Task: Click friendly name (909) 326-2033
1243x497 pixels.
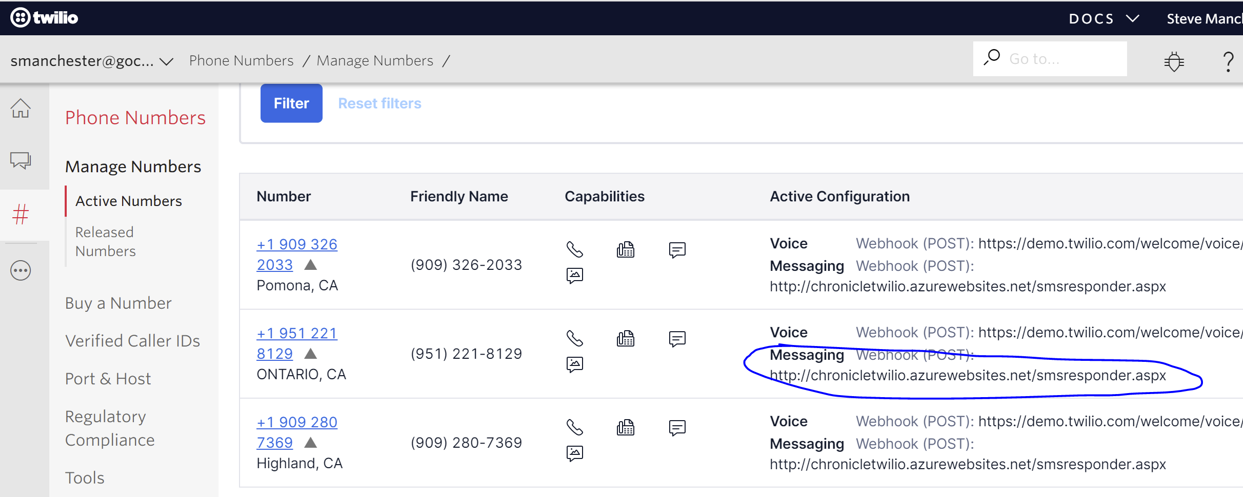Action: click(466, 265)
